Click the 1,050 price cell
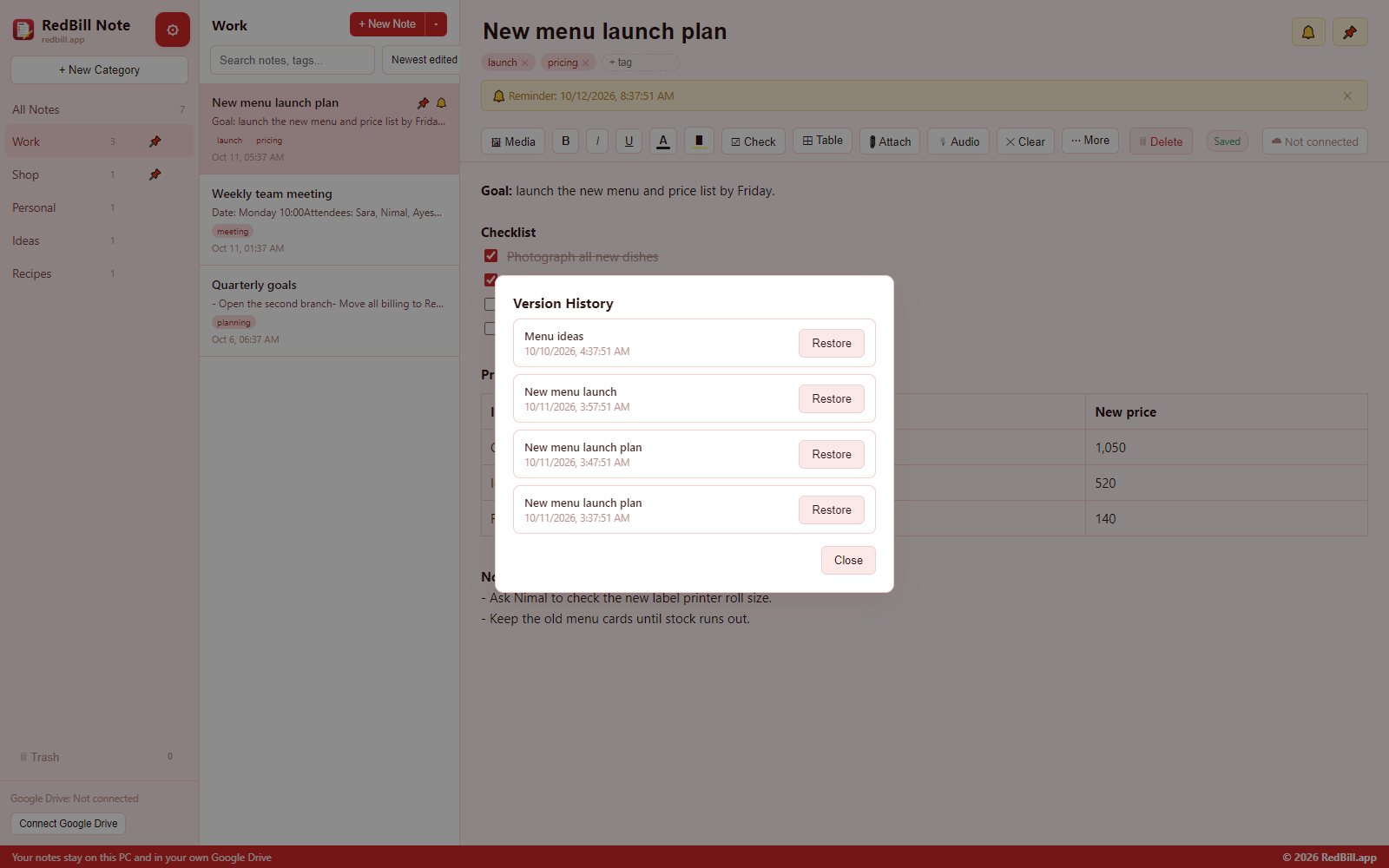This screenshot has height=868, width=1389. (1227, 448)
